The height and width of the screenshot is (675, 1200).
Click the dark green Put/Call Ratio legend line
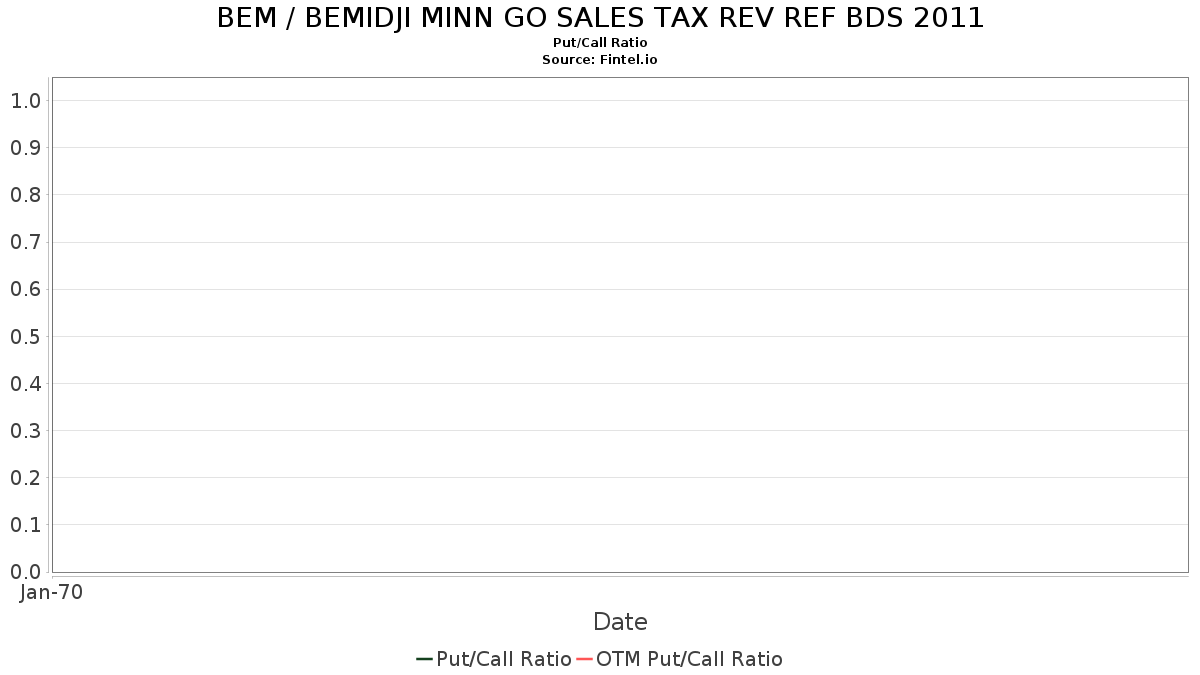(x=424, y=659)
